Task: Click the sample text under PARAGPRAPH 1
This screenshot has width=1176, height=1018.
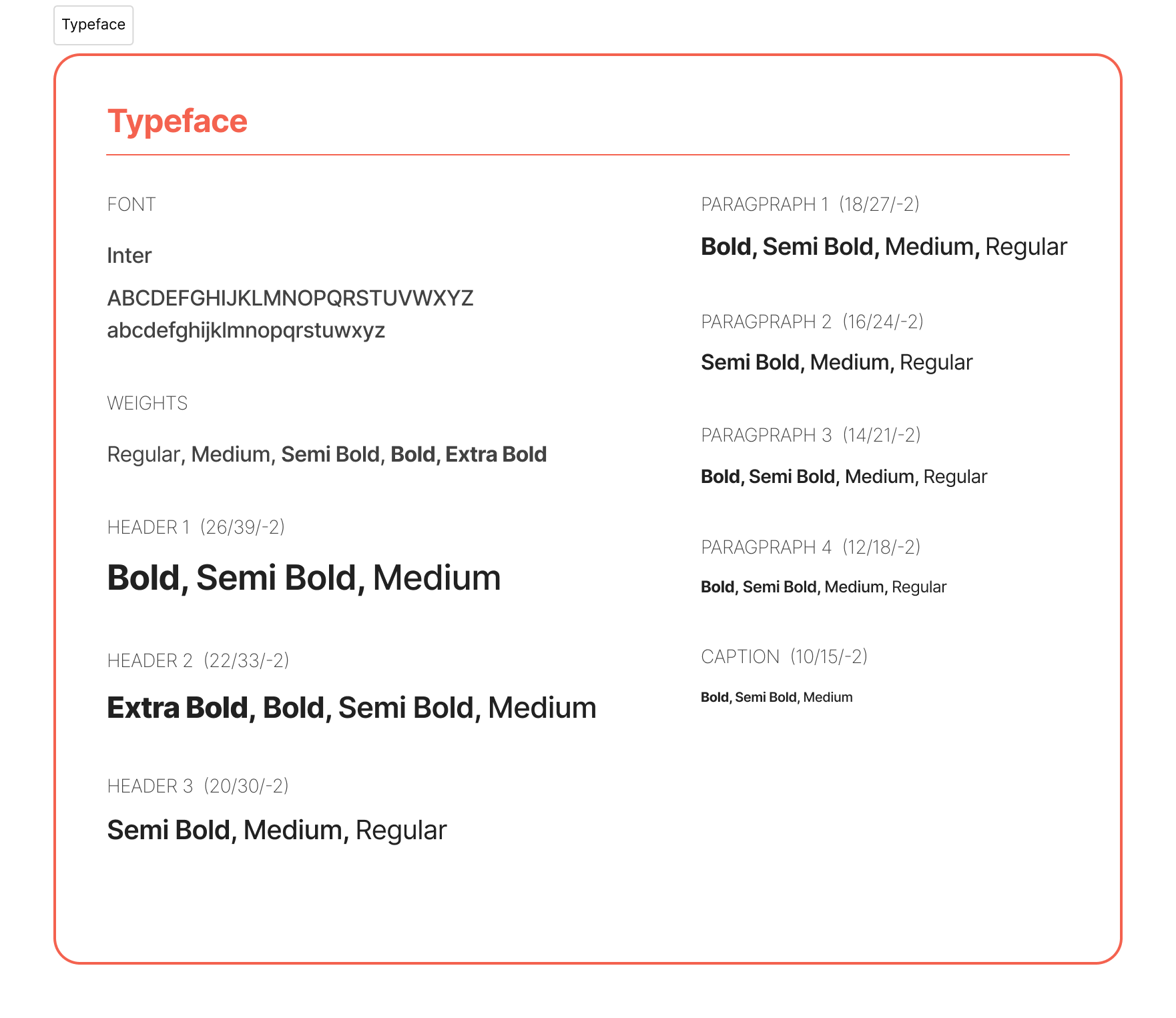Action: pos(884,247)
